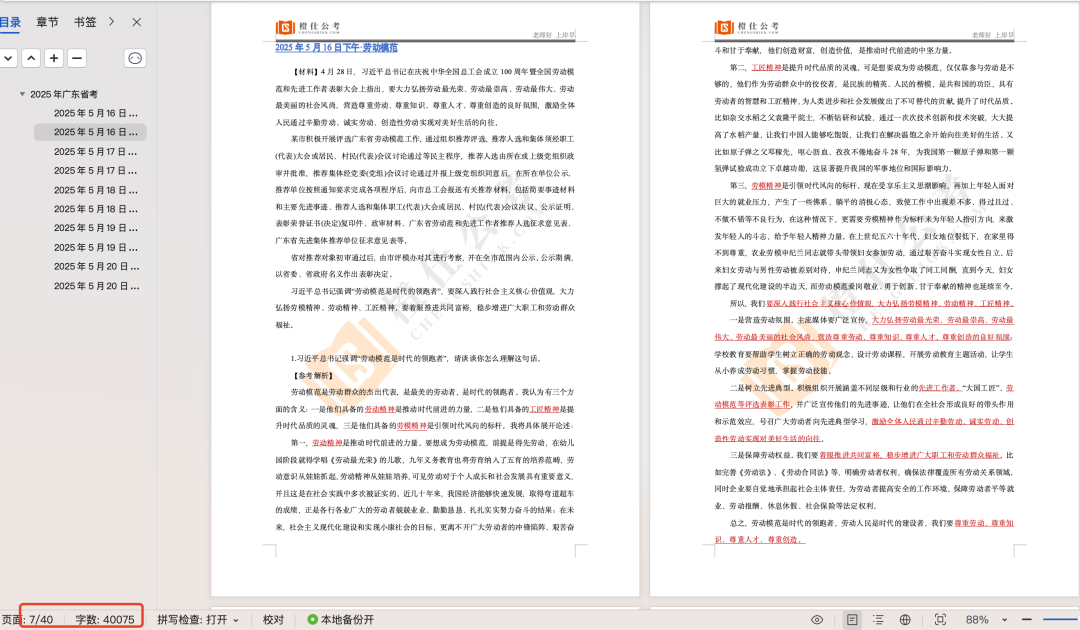Switch to the 章节 tab
Viewport: 1080px width, 630px height.
[47, 22]
